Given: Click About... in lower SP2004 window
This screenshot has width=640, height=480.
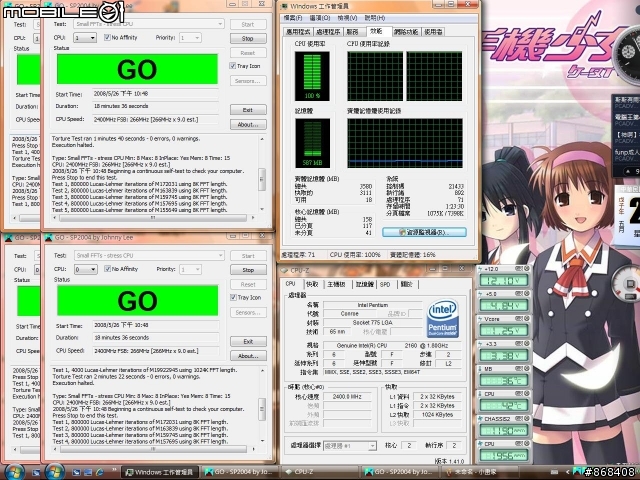Looking at the screenshot, I should coord(248,356).
